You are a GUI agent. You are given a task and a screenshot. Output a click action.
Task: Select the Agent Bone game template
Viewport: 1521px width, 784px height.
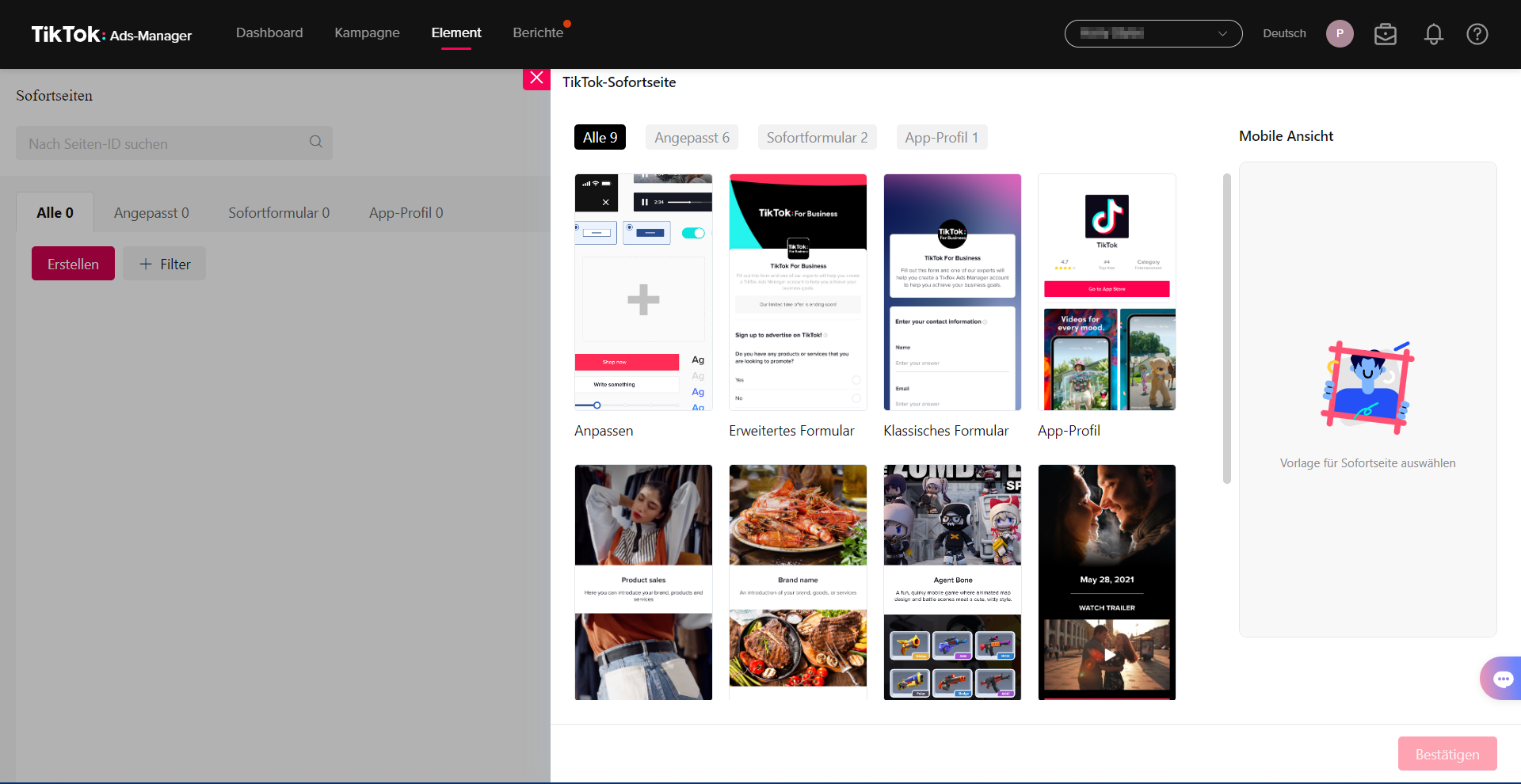[x=952, y=582]
